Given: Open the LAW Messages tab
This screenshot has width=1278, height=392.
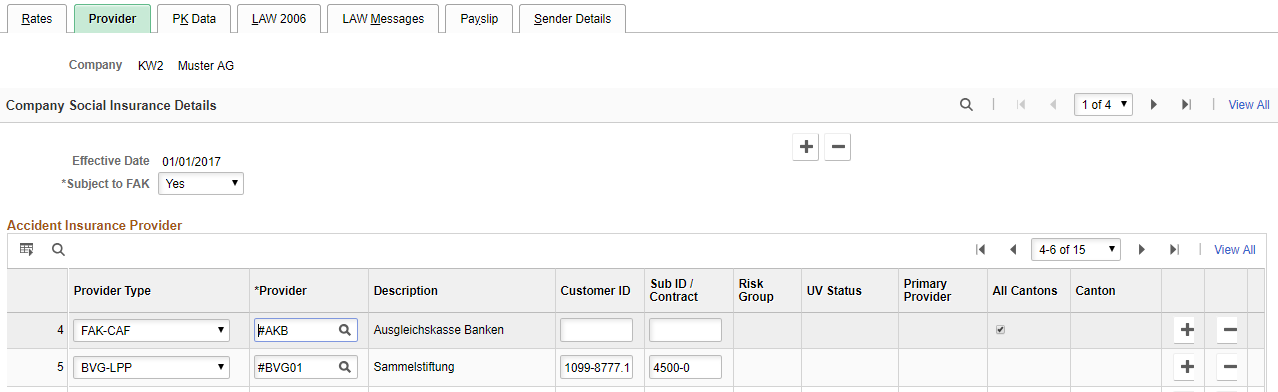Looking at the screenshot, I should 383,19.
